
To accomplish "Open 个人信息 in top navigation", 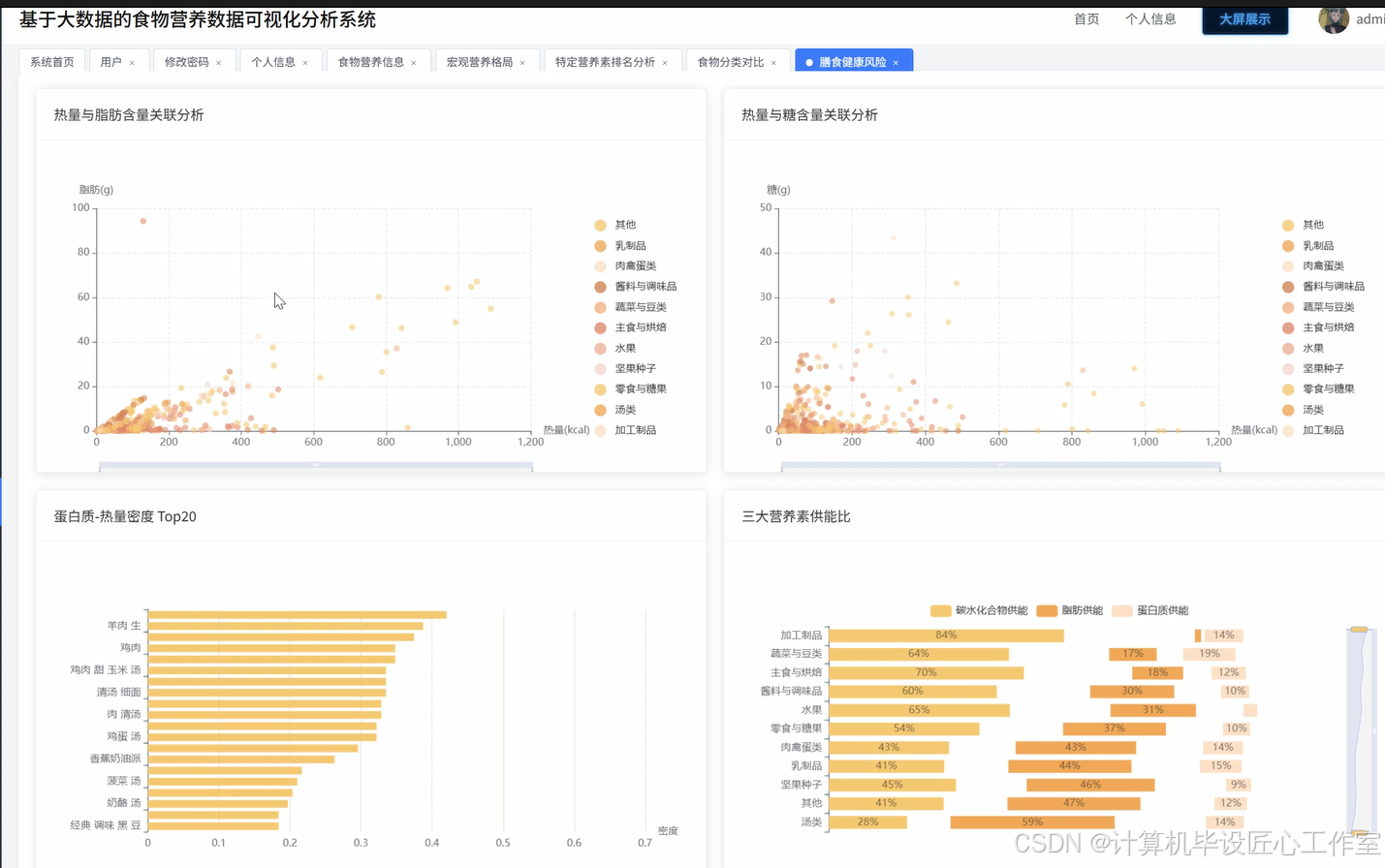I will click(x=1150, y=19).
